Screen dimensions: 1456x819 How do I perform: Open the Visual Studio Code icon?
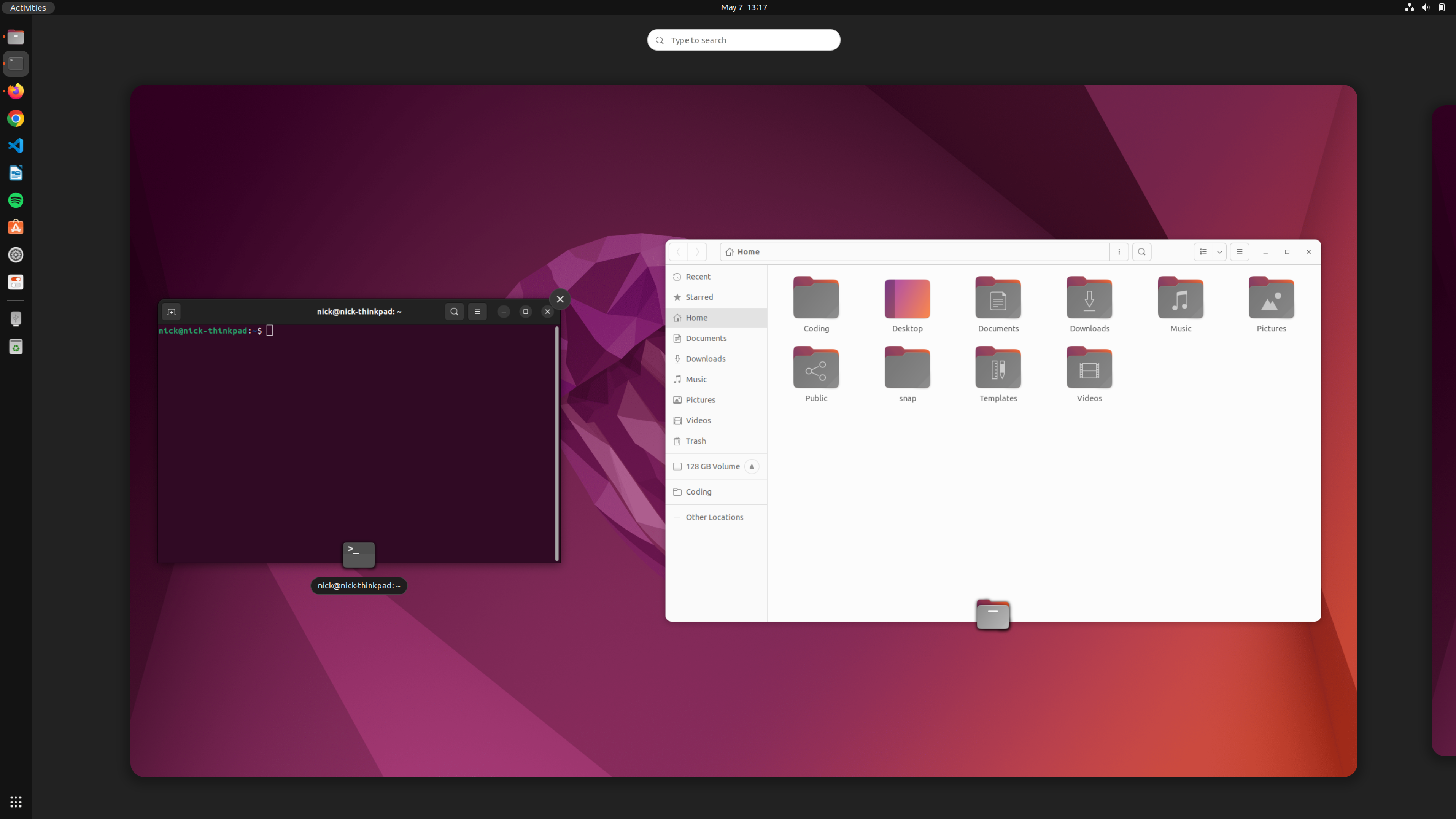pyautogui.click(x=15, y=145)
